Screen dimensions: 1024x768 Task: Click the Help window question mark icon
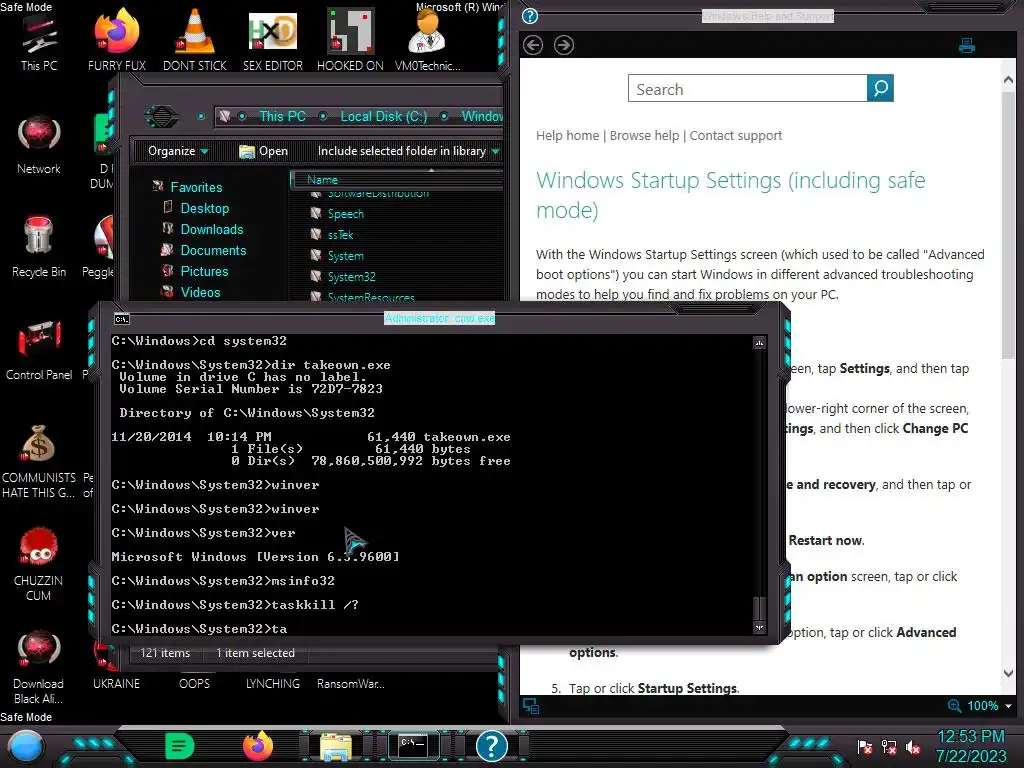coord(530,16)
